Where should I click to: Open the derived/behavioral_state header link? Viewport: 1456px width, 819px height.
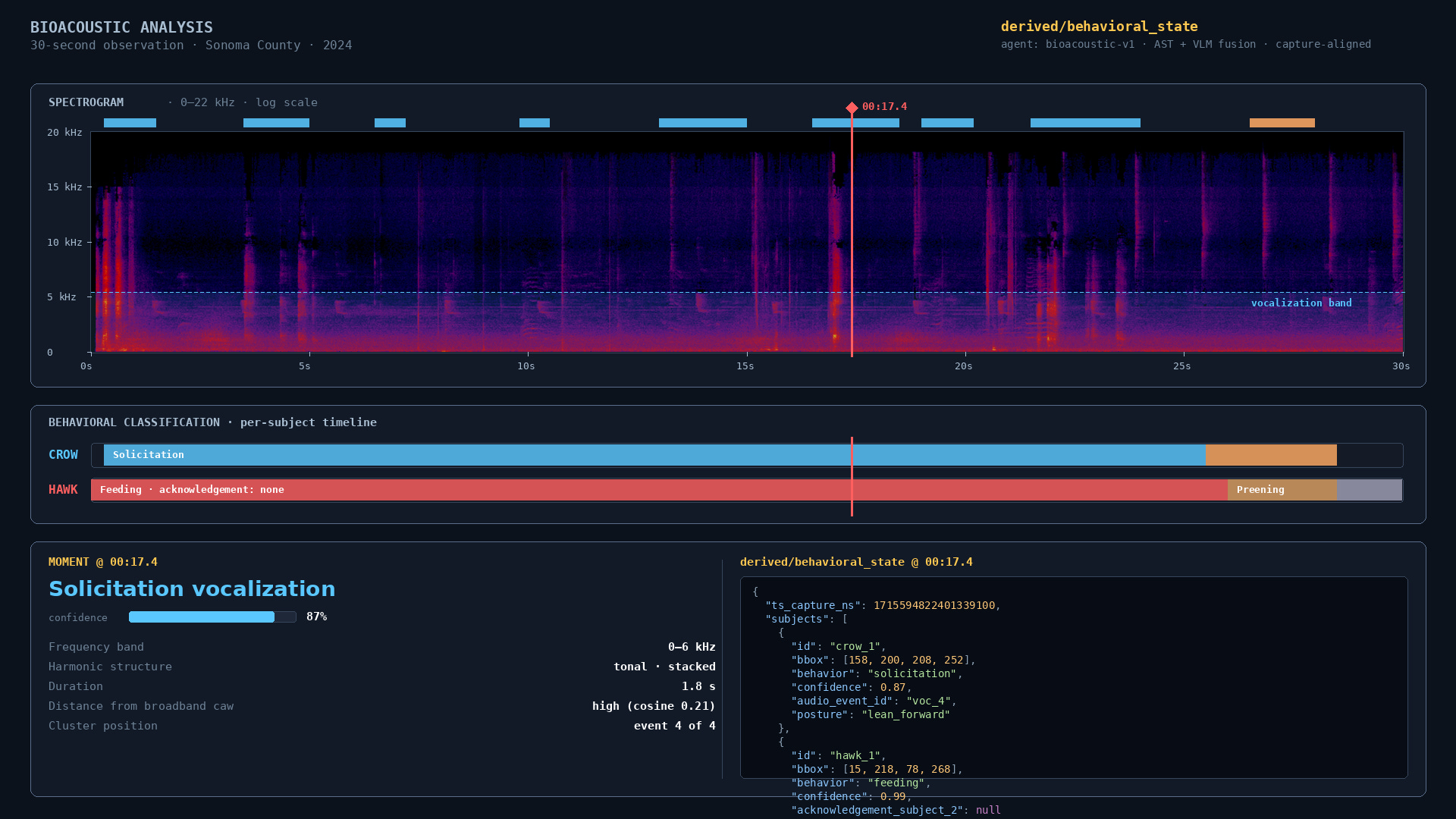click(x=1099, y=27)
